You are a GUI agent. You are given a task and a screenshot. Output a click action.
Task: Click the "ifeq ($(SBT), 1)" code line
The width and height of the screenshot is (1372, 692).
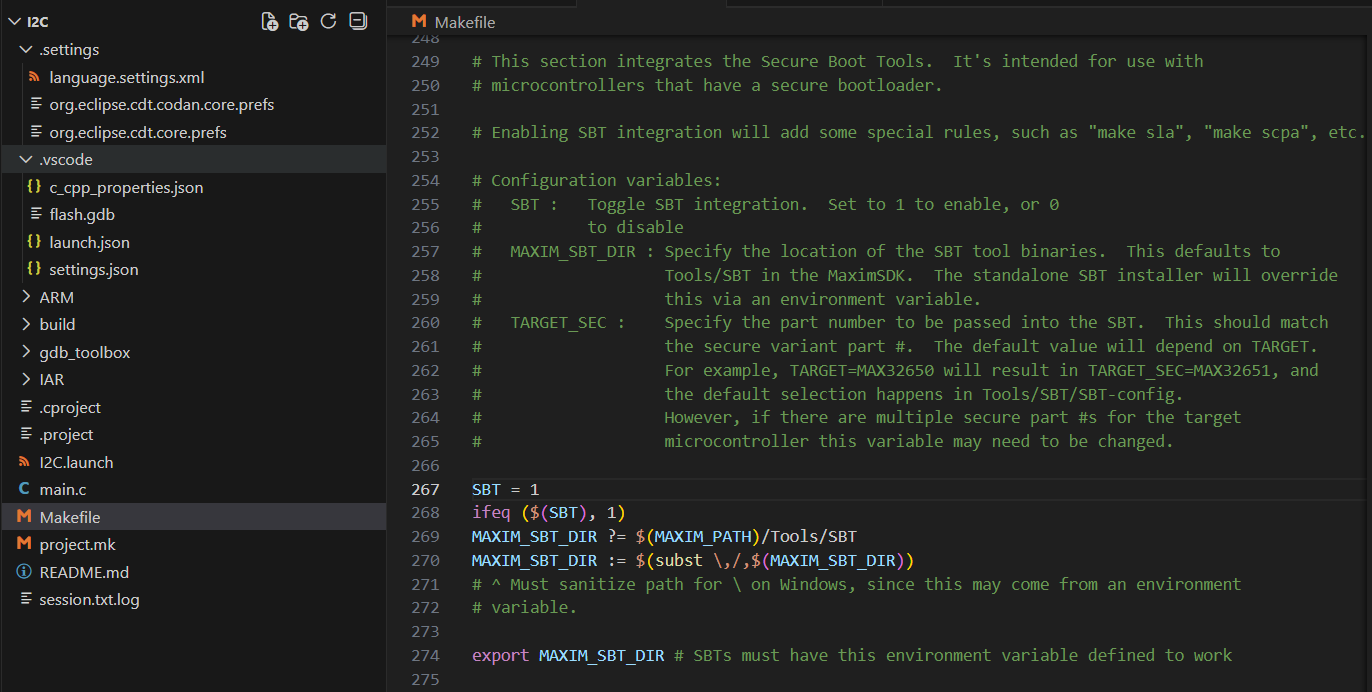pos(548,513)
